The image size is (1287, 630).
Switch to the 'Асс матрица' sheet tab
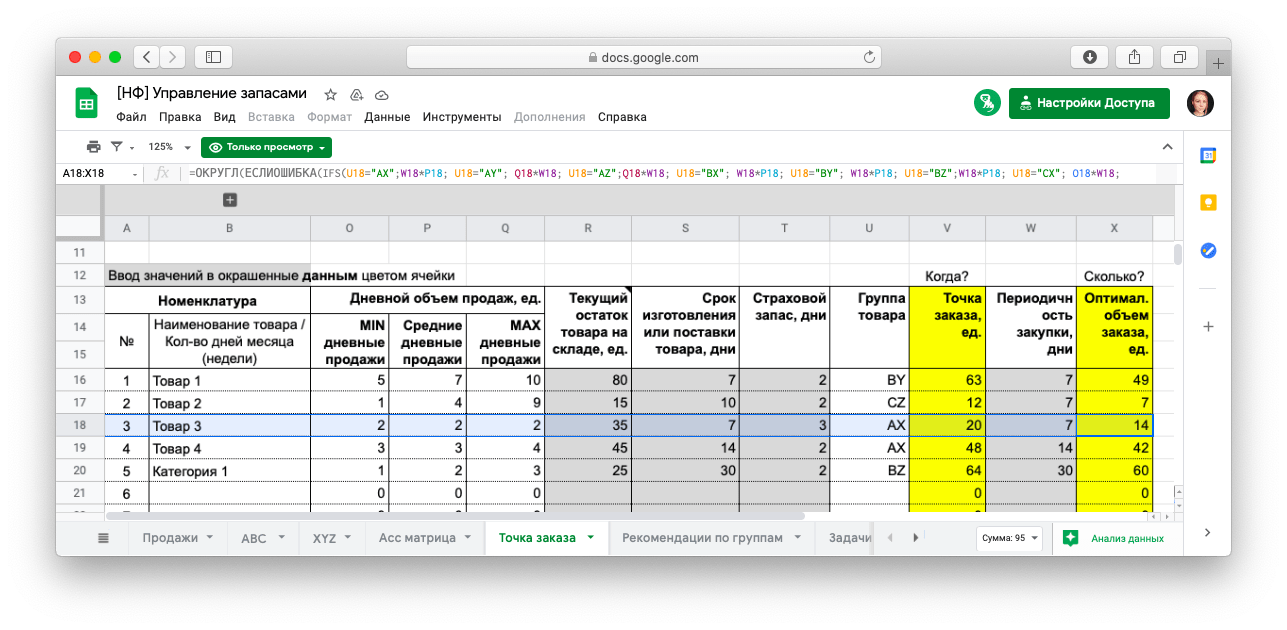[417, 538]
